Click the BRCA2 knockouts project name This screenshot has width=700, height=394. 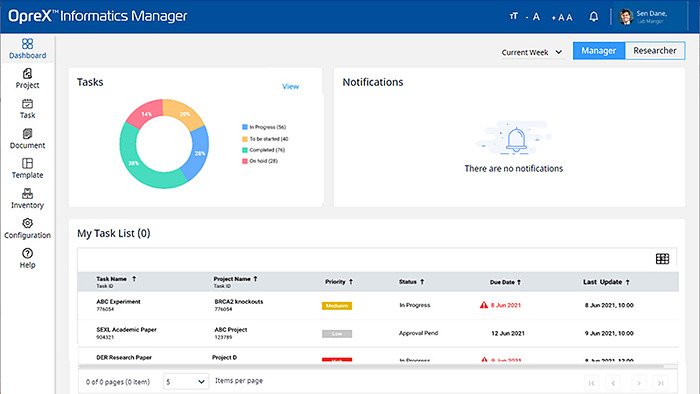pos(238,302)
